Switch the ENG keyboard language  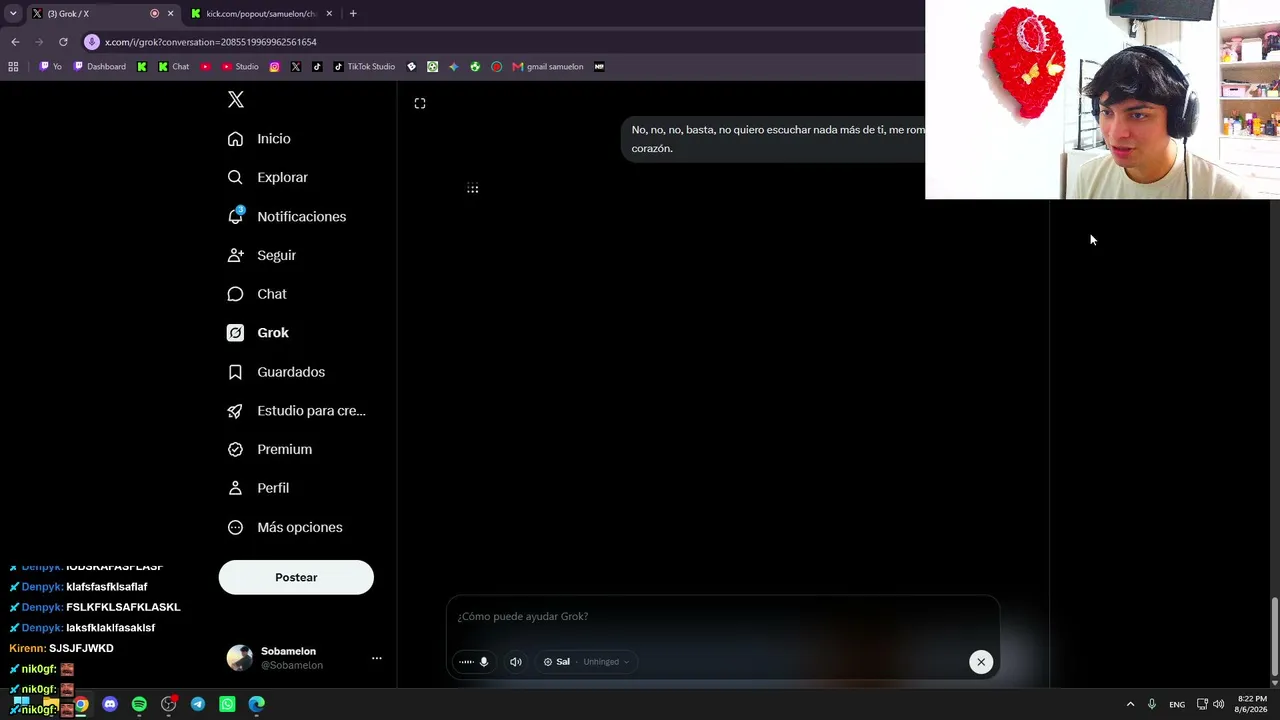tap(1177, 704)
